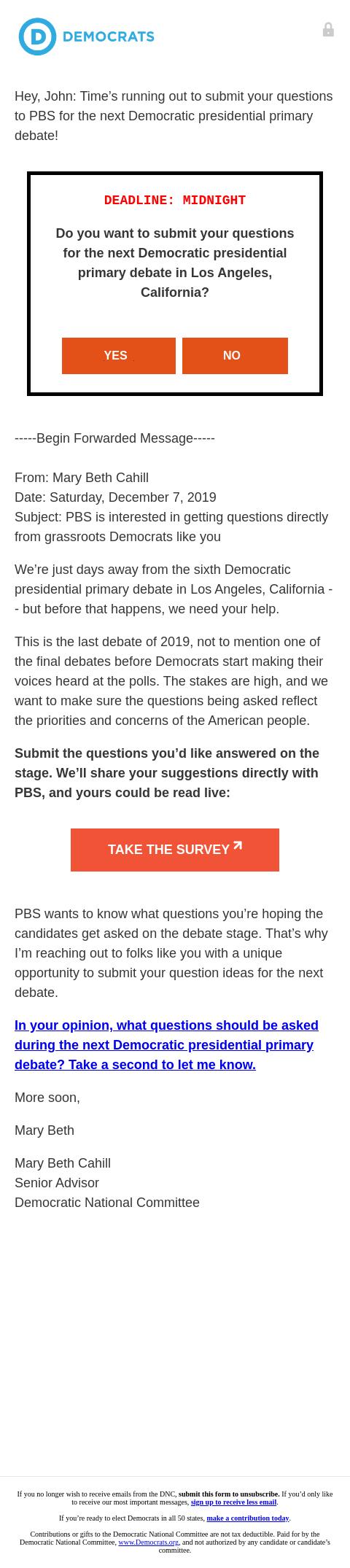Screen dimensions: 350x1568
Task: Open the TAKE THE SURVEY button
Action: [175, 850]
